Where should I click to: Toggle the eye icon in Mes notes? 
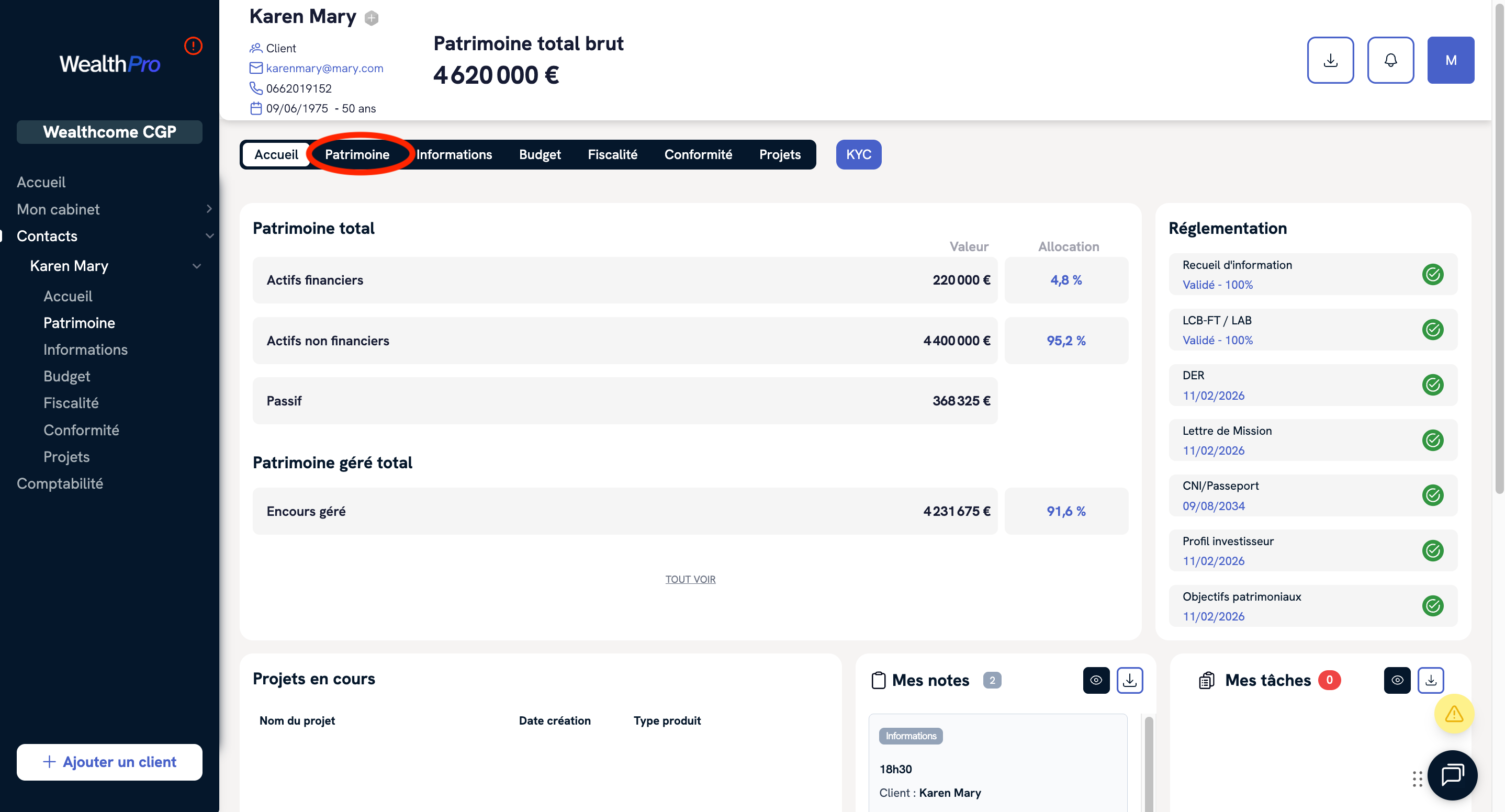(1096, 680)
